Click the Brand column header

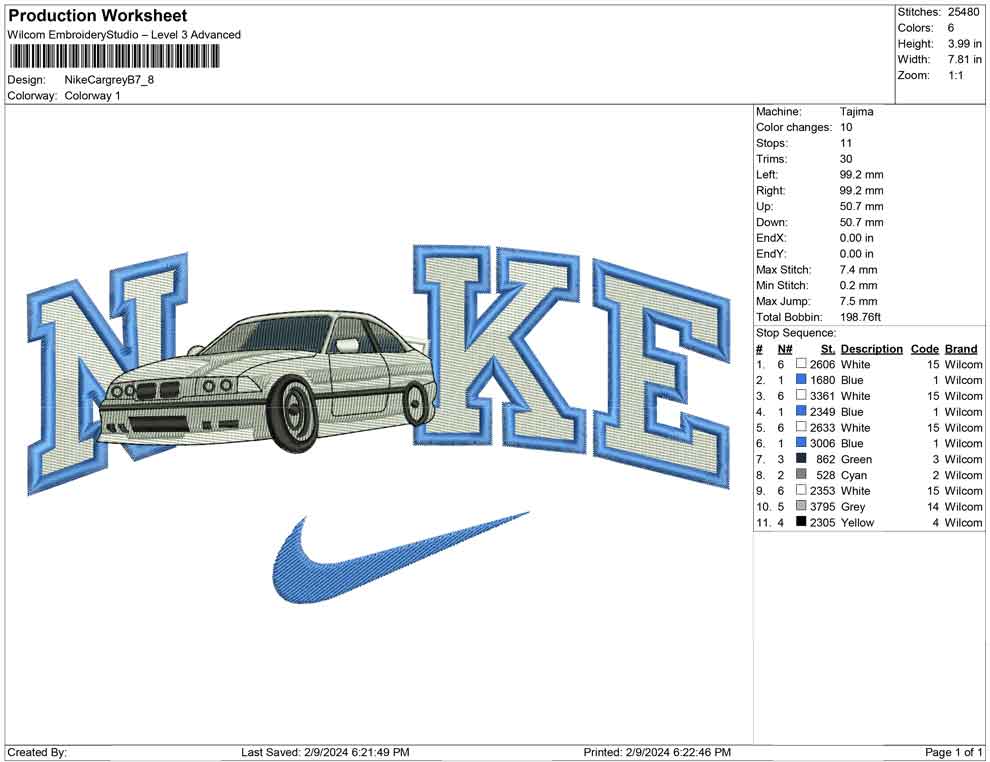(x=960, y=349)
